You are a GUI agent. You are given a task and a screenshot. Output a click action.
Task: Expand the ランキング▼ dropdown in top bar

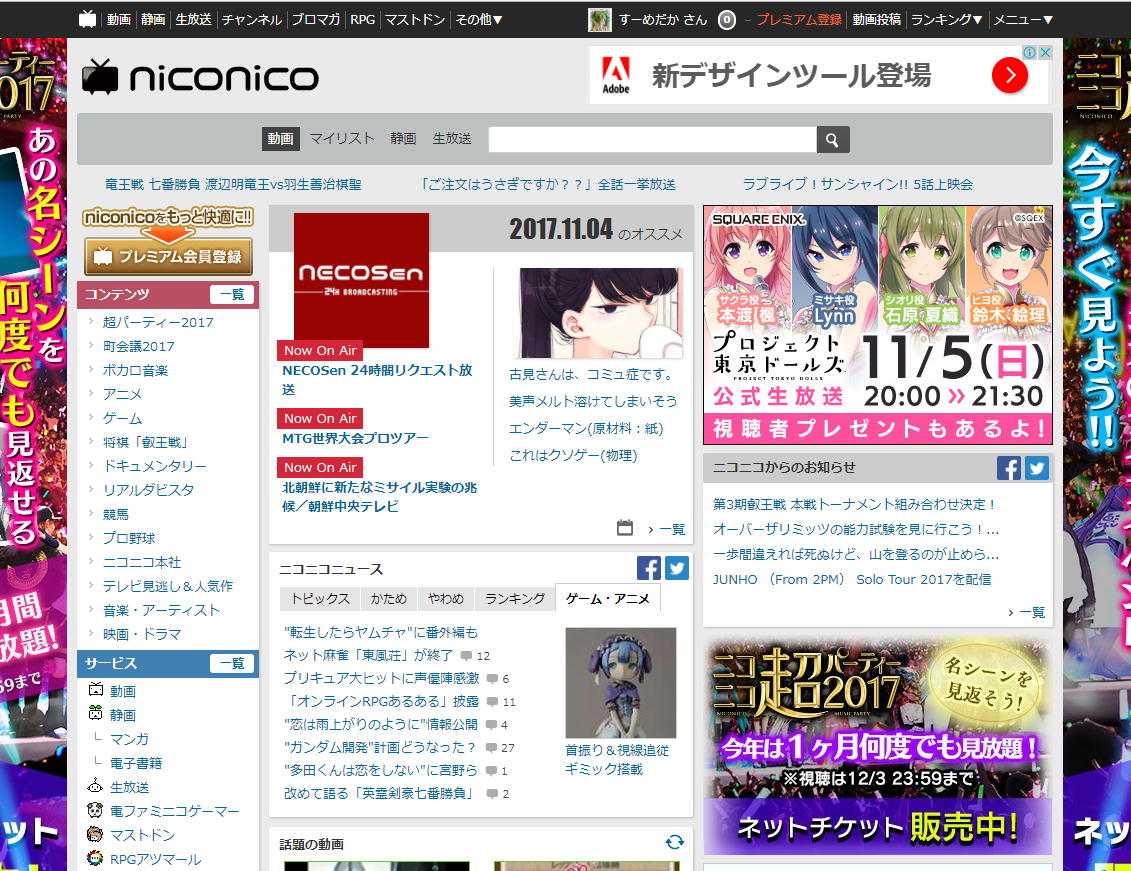(946, 19)
